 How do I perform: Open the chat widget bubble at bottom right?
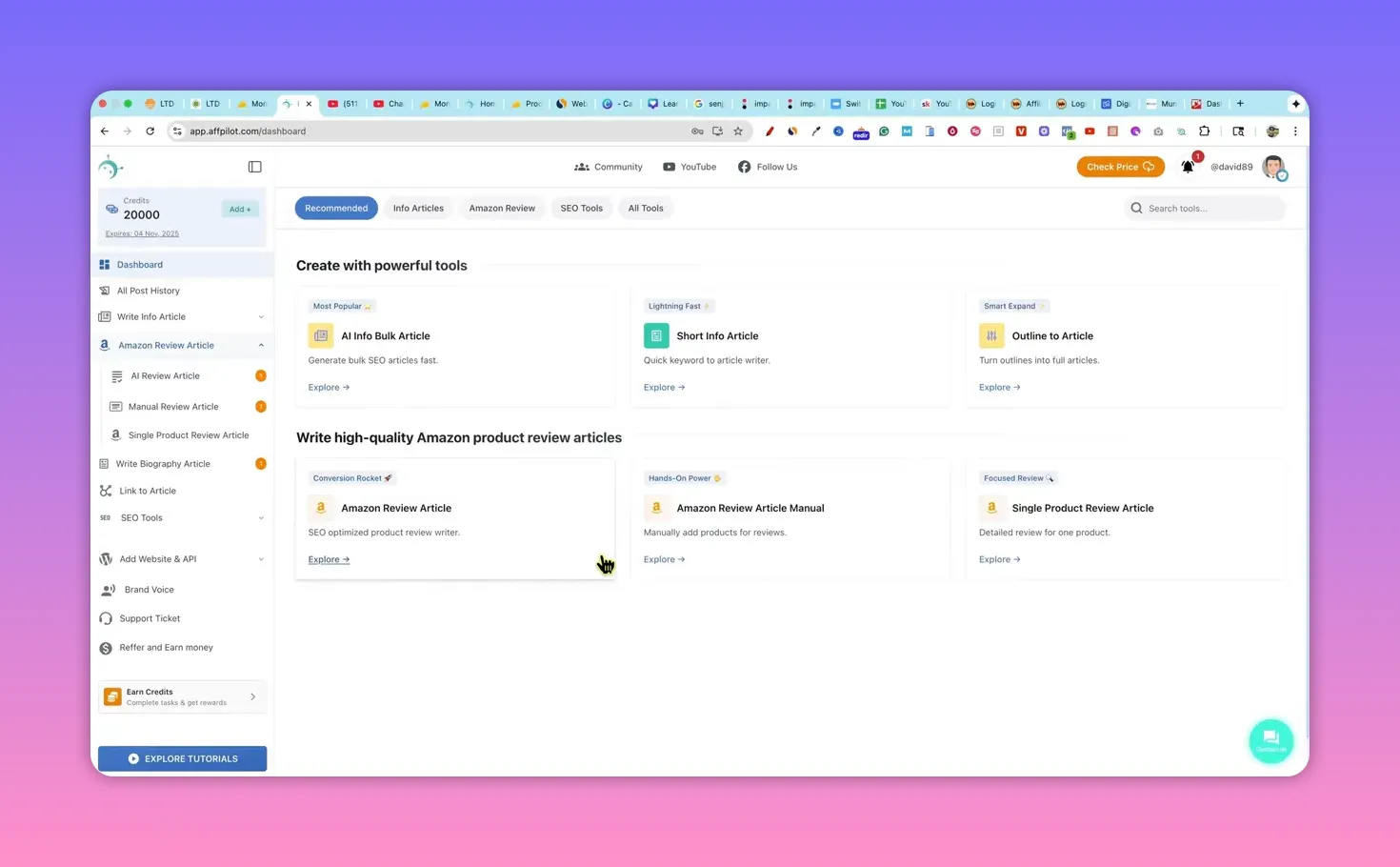[x=1271, y=740]
